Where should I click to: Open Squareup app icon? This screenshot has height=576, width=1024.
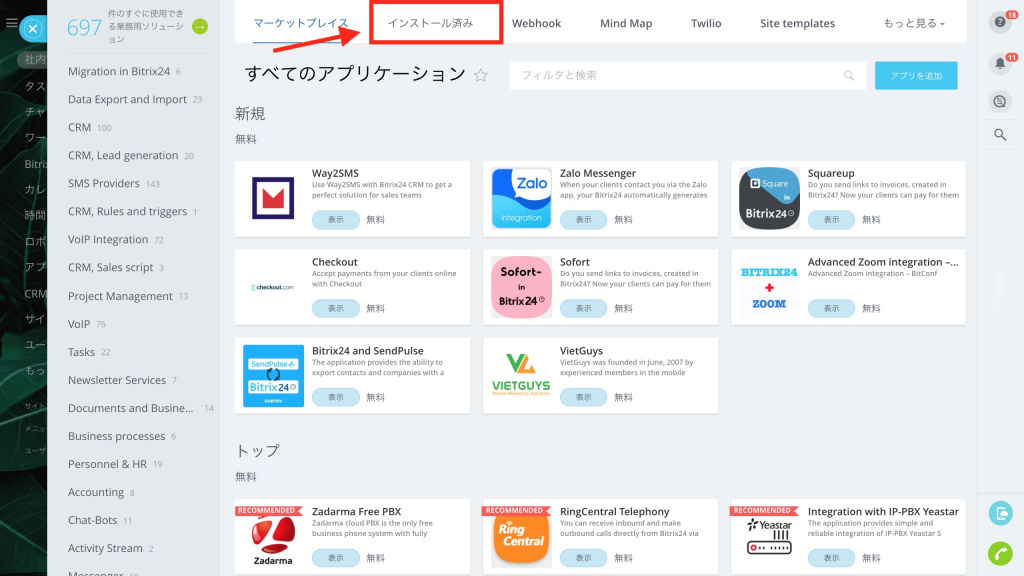tap(769, 198)
